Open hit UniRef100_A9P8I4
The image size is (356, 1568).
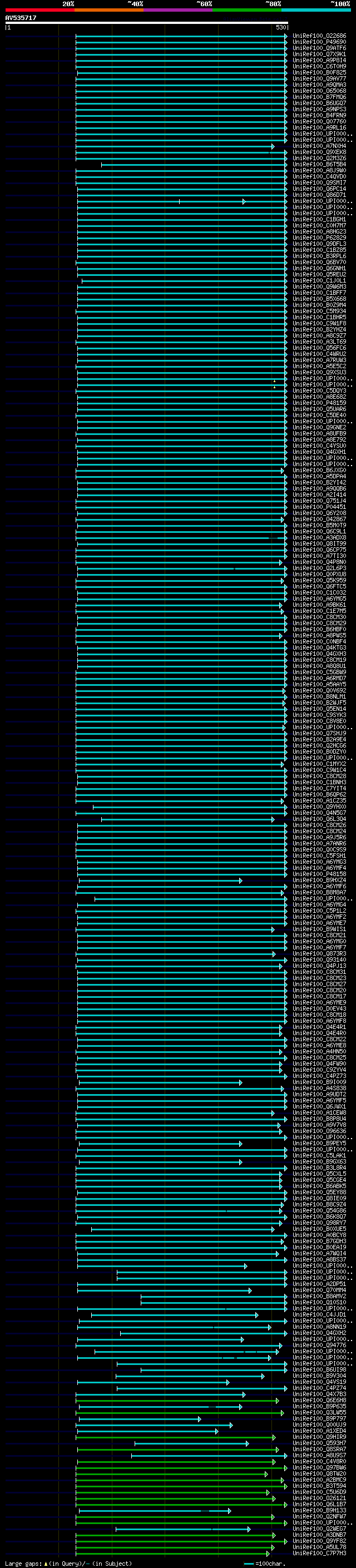(319, 60)
